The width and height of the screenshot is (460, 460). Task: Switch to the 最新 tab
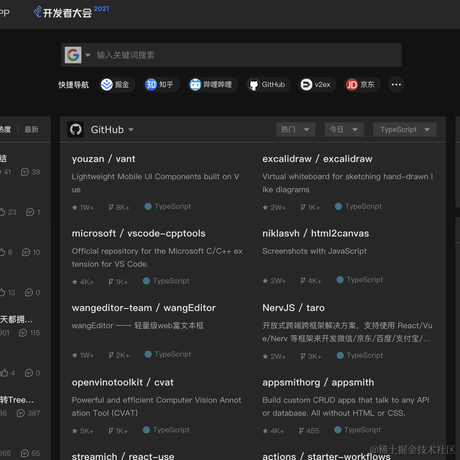31,129
